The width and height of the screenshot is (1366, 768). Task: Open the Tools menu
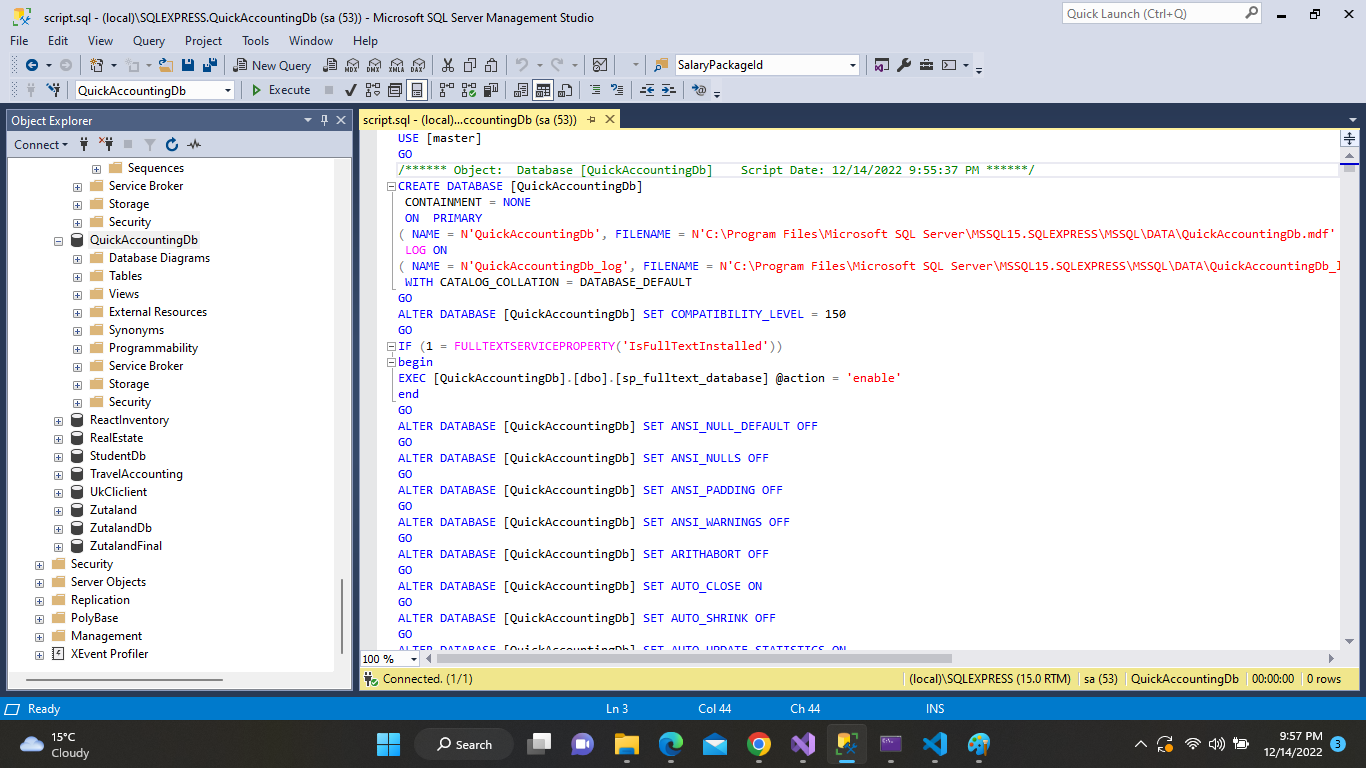pos(255,41)
